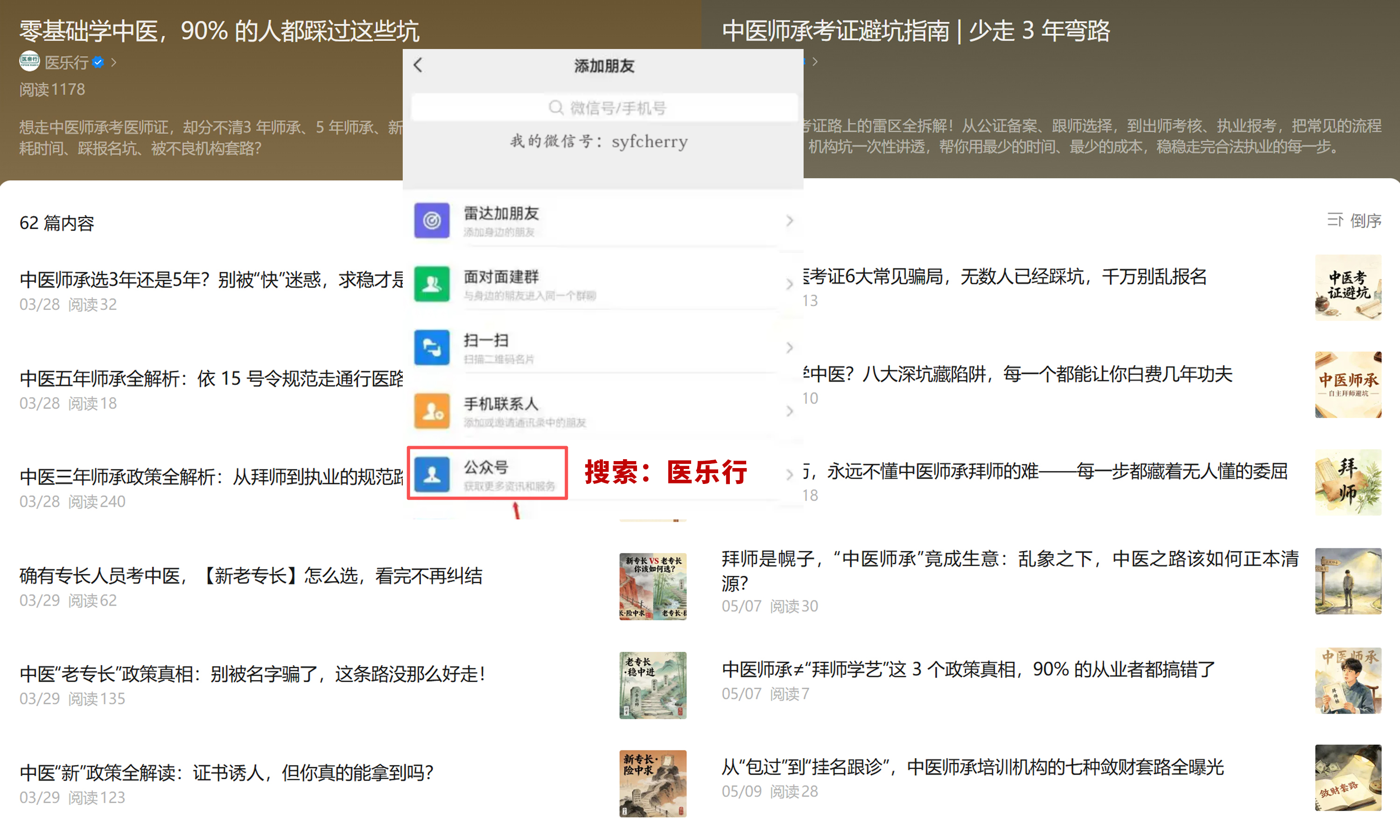Toggle the 倒序 sort order
The image size is (1400, 840).
click(x=1365, y=221)
